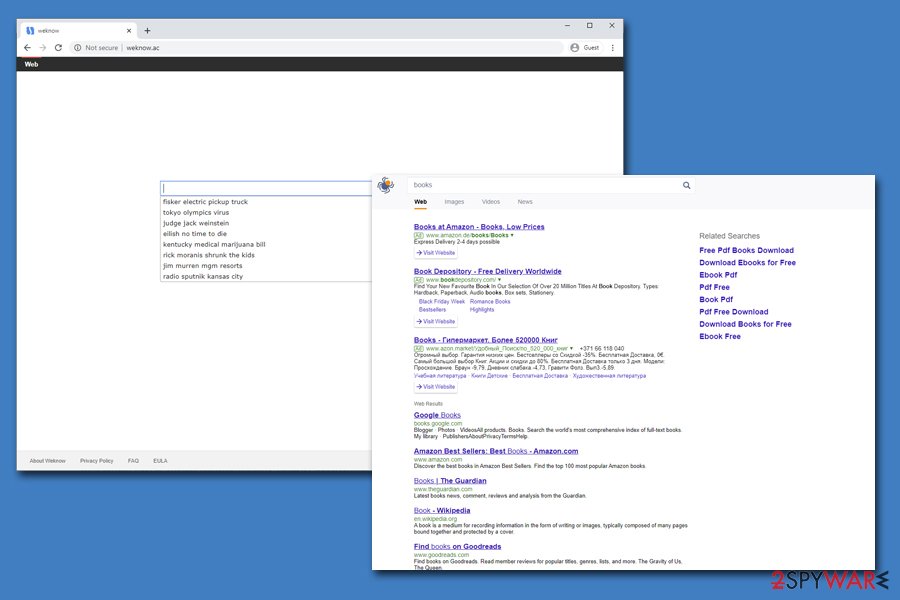The height and width of the screenshot is (600, 900).
Task: Choose suggestion kentucky medical marijuana bill
Action: (x=214, y=244)
